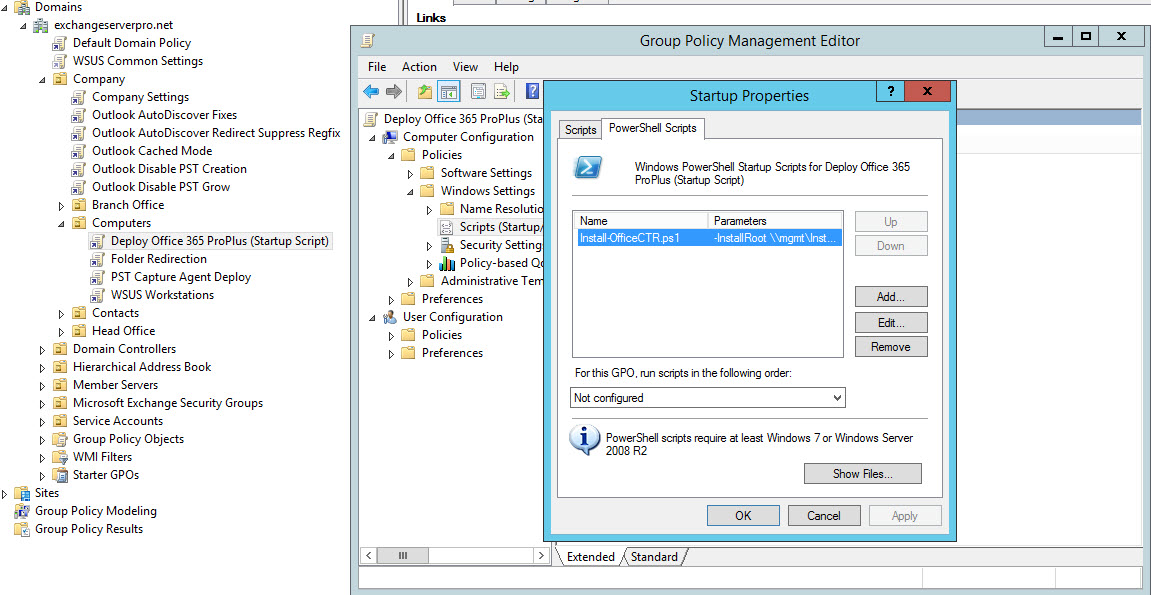The width and height of the screenshot is (1151, 595).
Task: Click the Show Files button
Action: (862, 473)
